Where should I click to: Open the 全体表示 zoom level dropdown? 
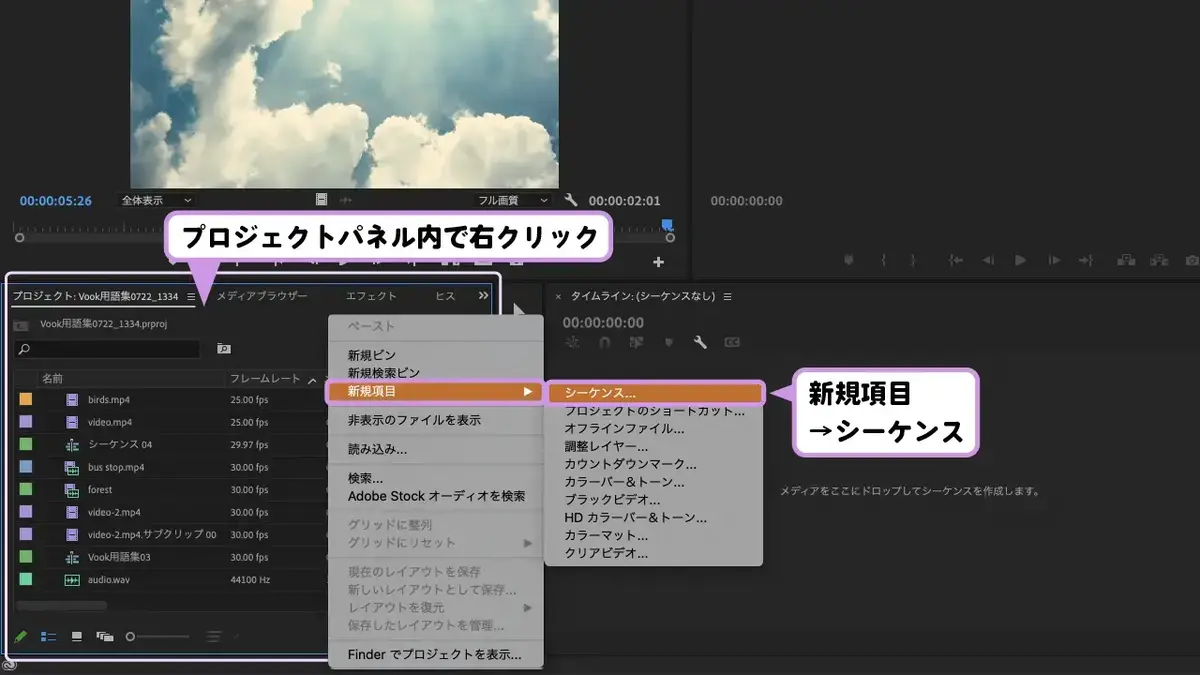pyautogui.click(x=156, y=200)
